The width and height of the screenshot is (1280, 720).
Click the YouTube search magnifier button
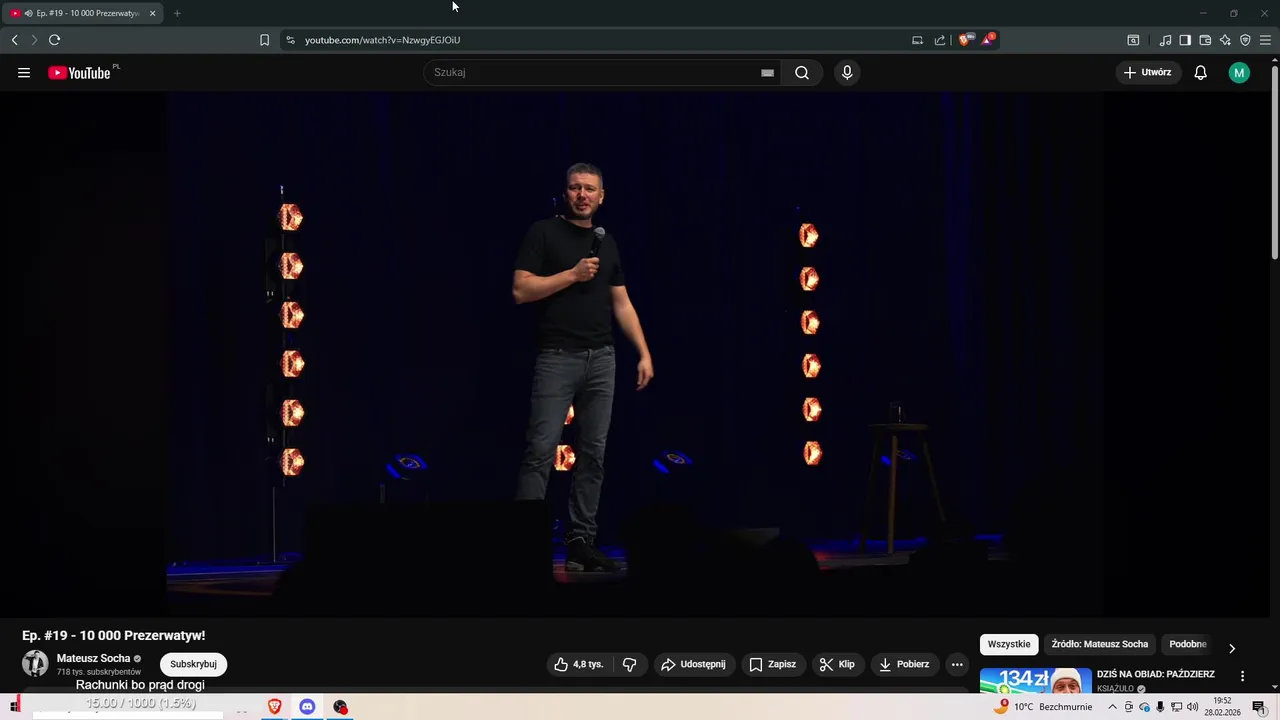[802, 72]
